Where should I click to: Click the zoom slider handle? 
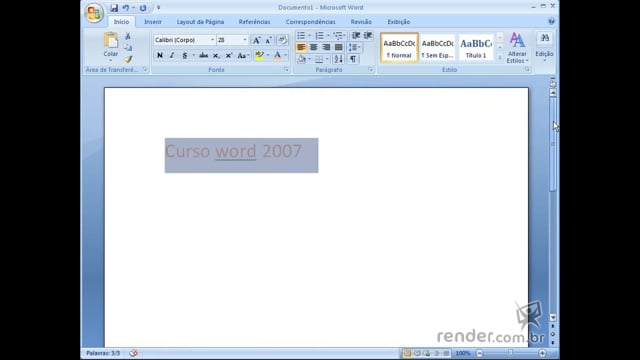pyautogui.click(x=510, y=353)
